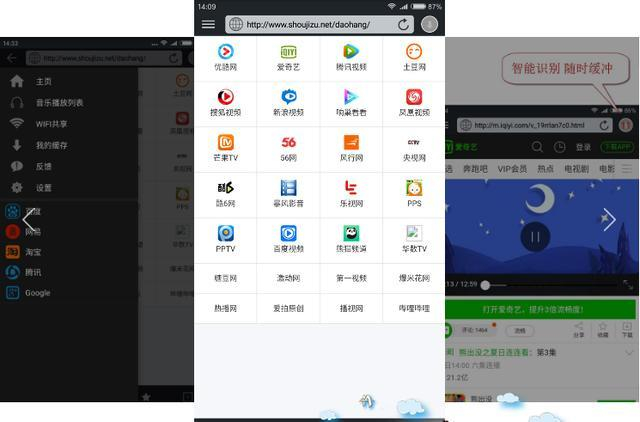
Task: Go to previous screenshot with left chevron
Action: (28, 220)
